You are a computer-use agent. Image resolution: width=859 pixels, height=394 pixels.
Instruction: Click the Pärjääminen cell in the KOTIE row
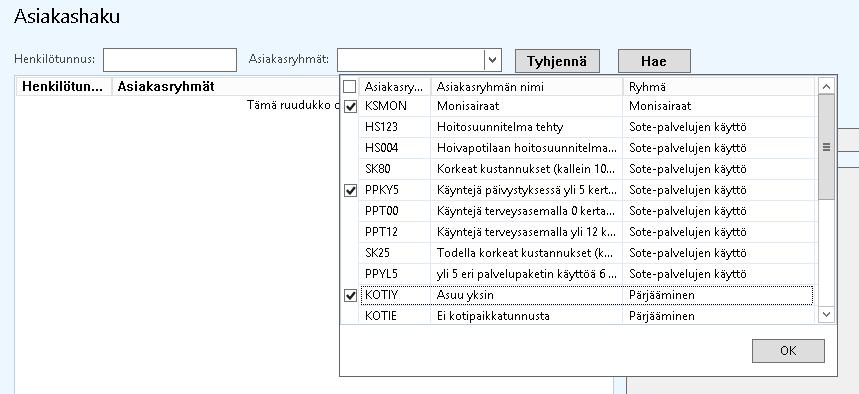tap(719, 316)
